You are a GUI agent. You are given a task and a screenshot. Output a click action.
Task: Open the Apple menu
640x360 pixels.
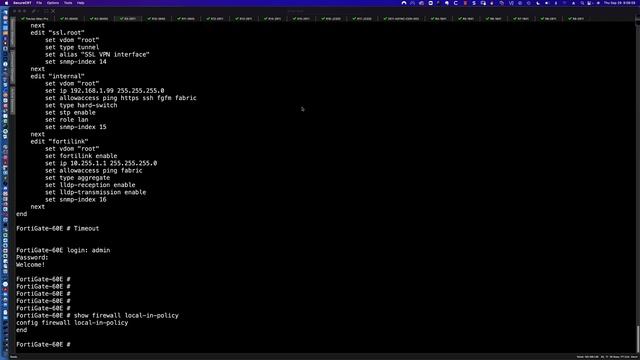point(6,3)
